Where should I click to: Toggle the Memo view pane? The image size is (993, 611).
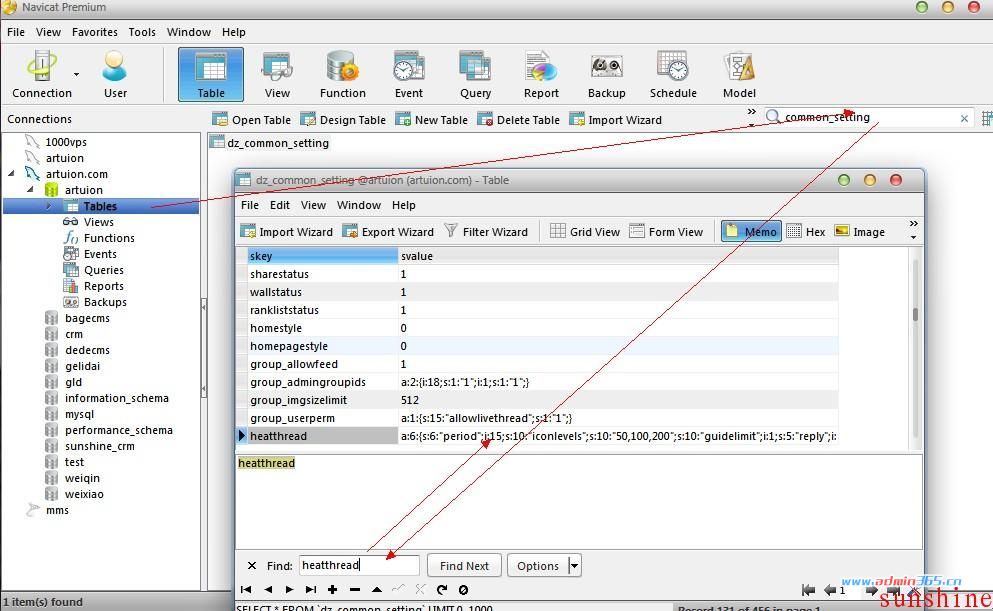click(751, 232)
